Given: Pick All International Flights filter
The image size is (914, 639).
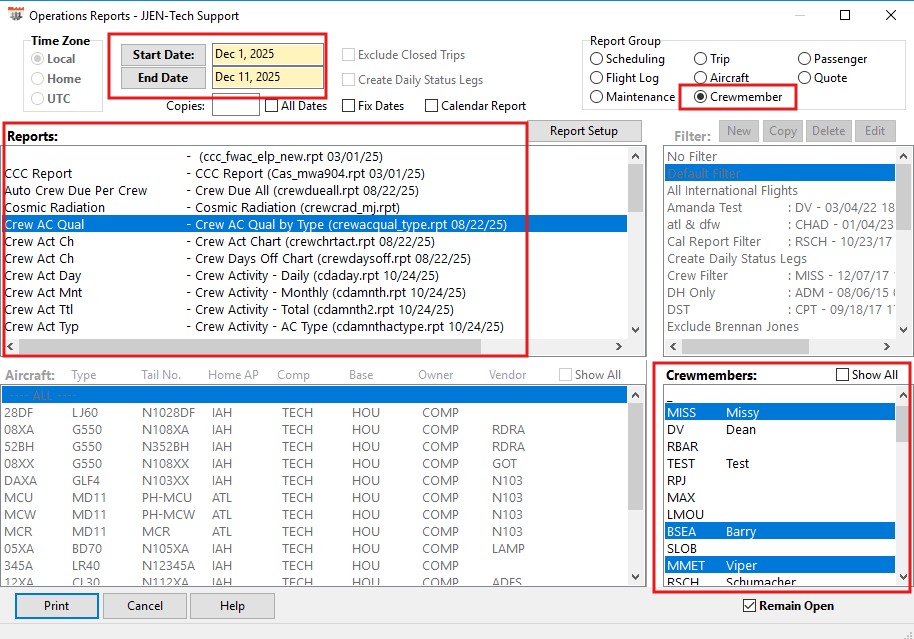Looking at the screenshot, I should pos(733,191).
